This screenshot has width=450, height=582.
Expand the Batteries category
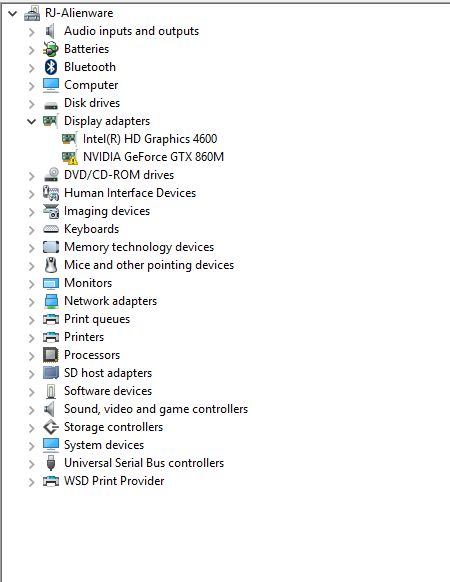[32, 50]
